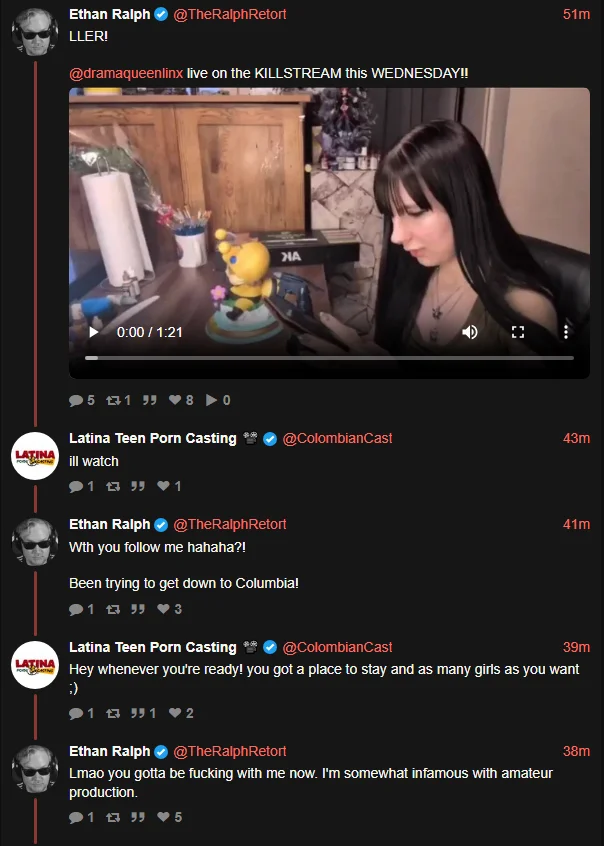The width and height of the screenshot is (604, 846).
Task: Open the Latina Casting avatar on the 39m reply
Action: point(35,665)
